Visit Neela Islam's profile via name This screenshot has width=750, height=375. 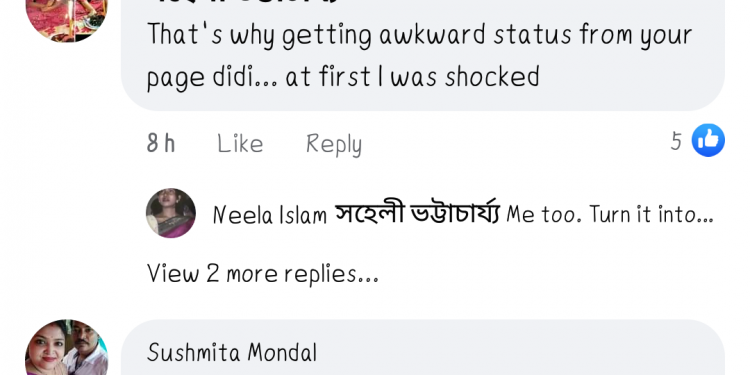[x=269, y=215]
